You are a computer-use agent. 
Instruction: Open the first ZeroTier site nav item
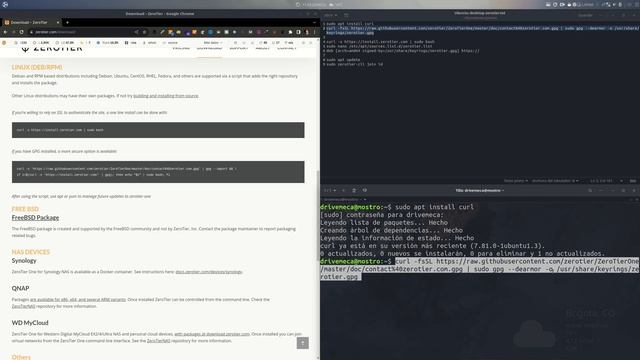pos(181,48)
